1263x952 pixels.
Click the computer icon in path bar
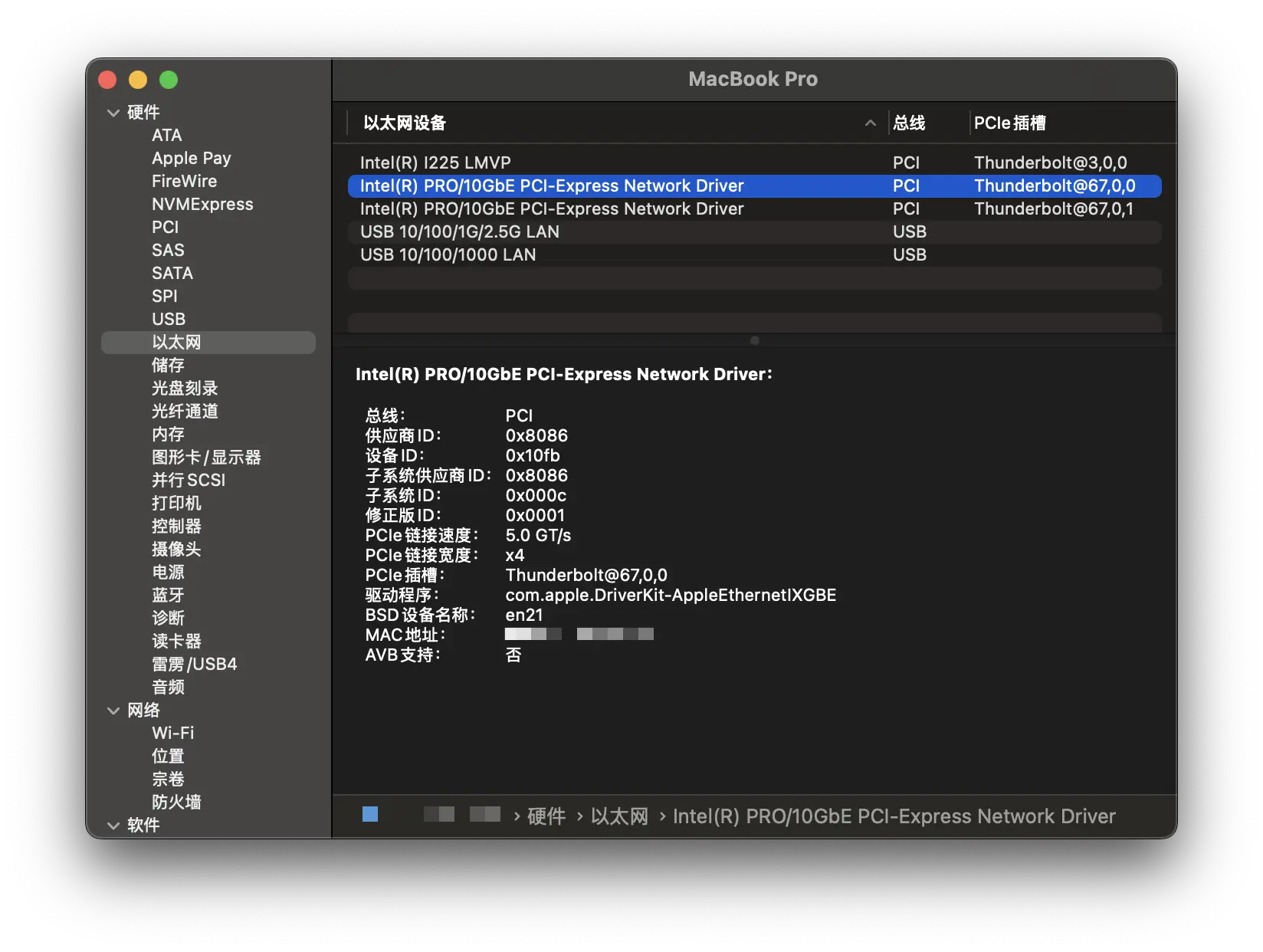point(370,814)
